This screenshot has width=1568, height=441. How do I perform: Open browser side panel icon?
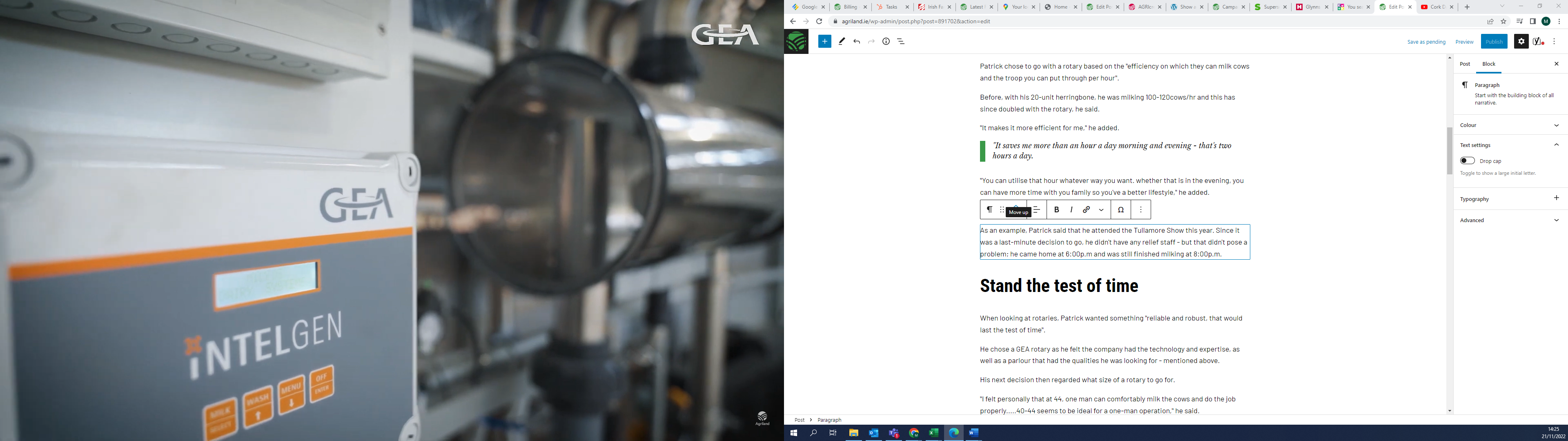pos(1533,21)
